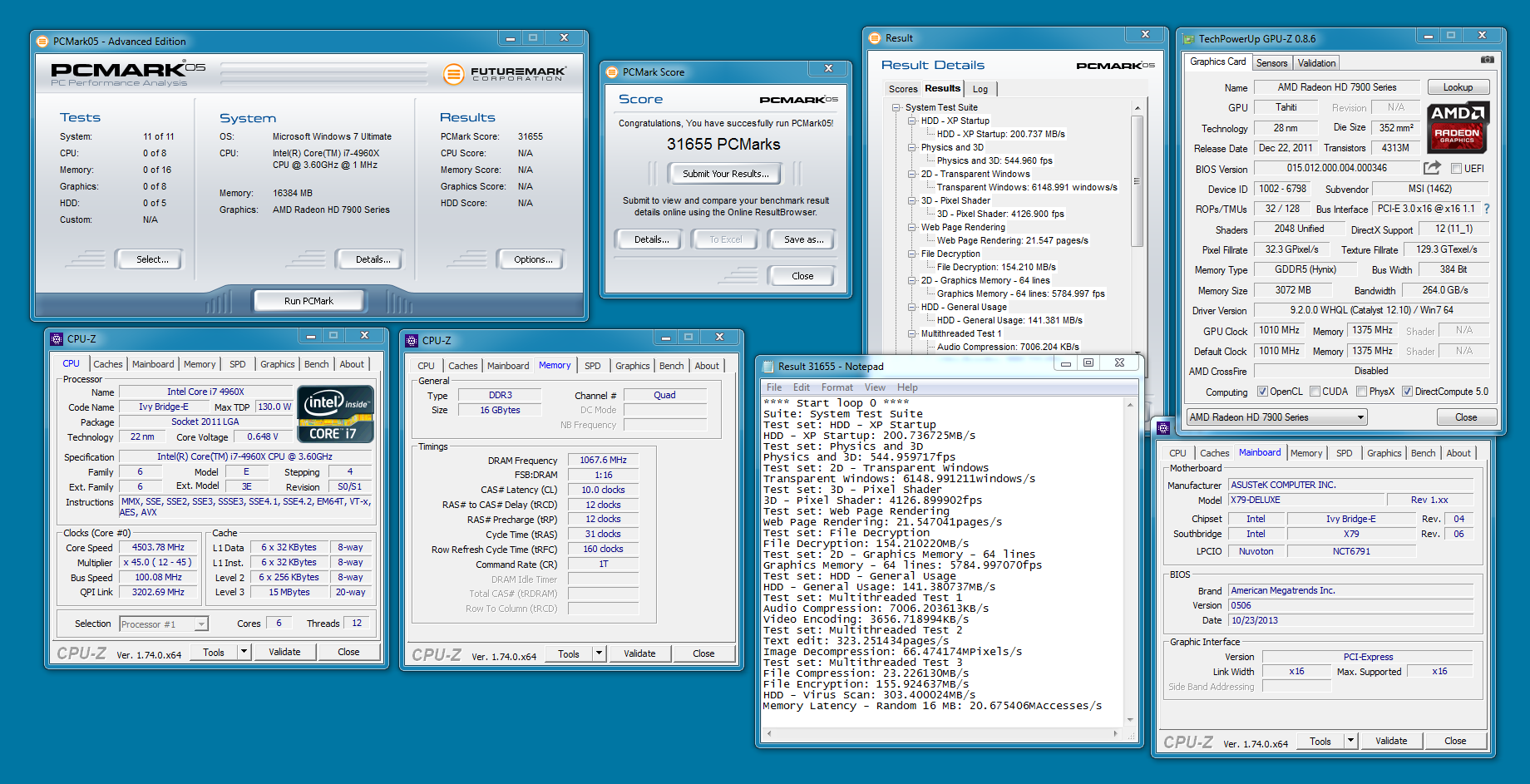The width and height of the screenshot is (1530, 784).
Task: Click the Lookup button in GPU-Z
Action: 1458,87
